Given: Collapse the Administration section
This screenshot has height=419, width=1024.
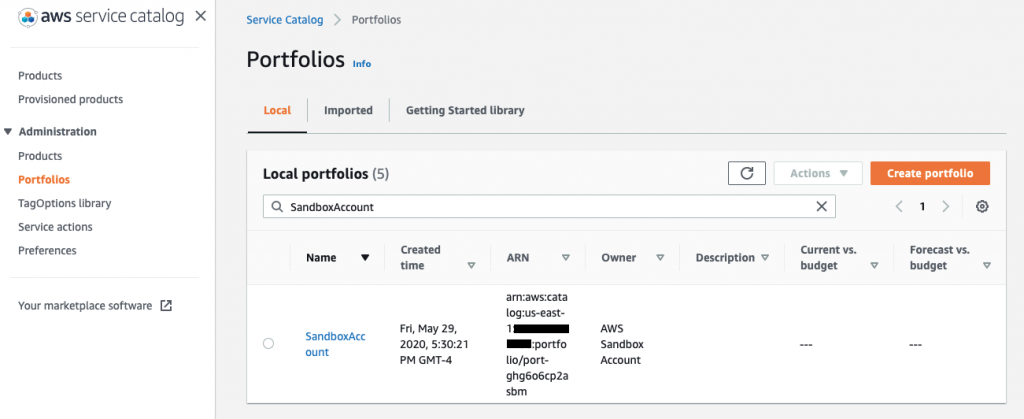Looking at the screenshot, I should pos(9,132).
